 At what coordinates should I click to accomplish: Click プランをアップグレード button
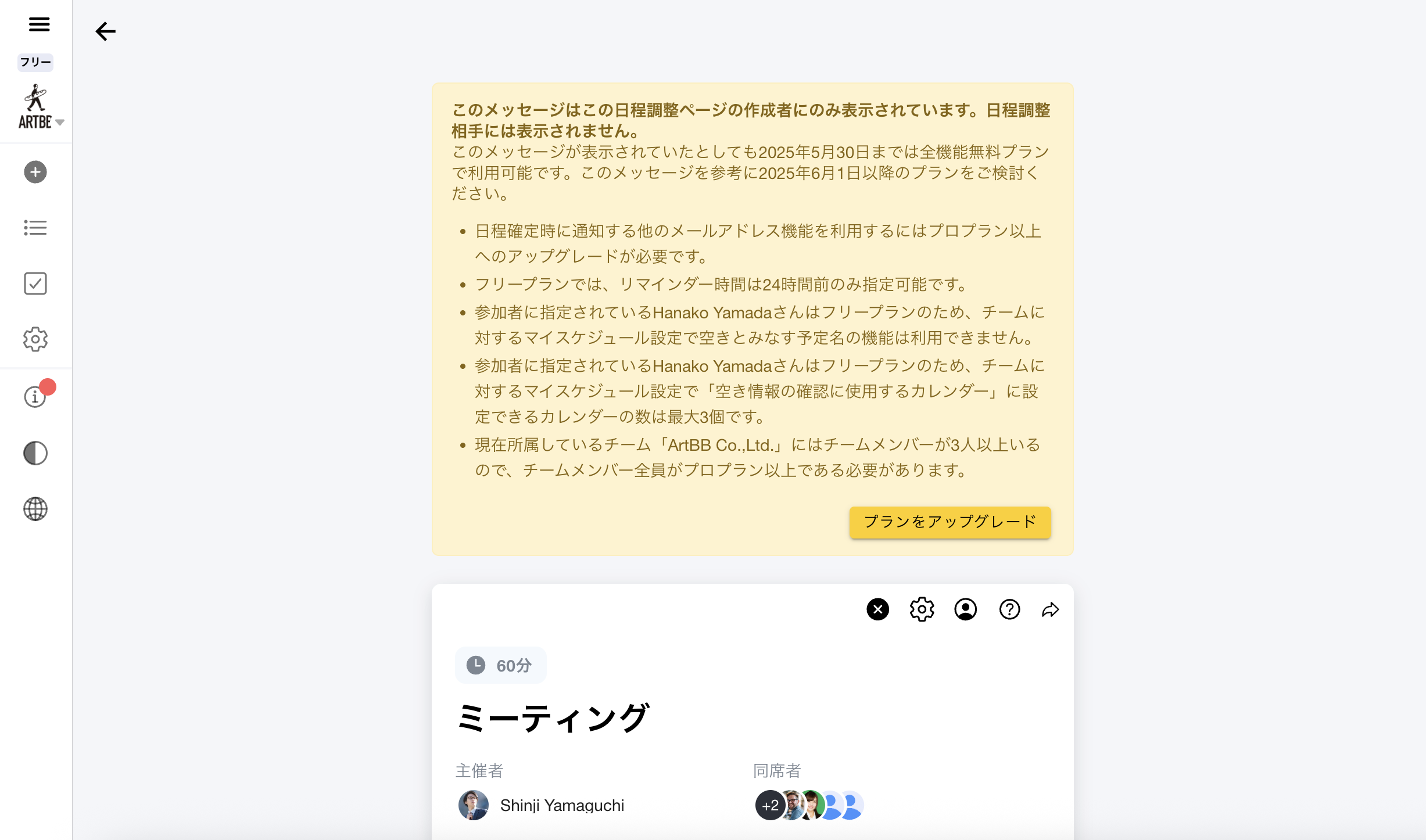(x=950, y=522)
